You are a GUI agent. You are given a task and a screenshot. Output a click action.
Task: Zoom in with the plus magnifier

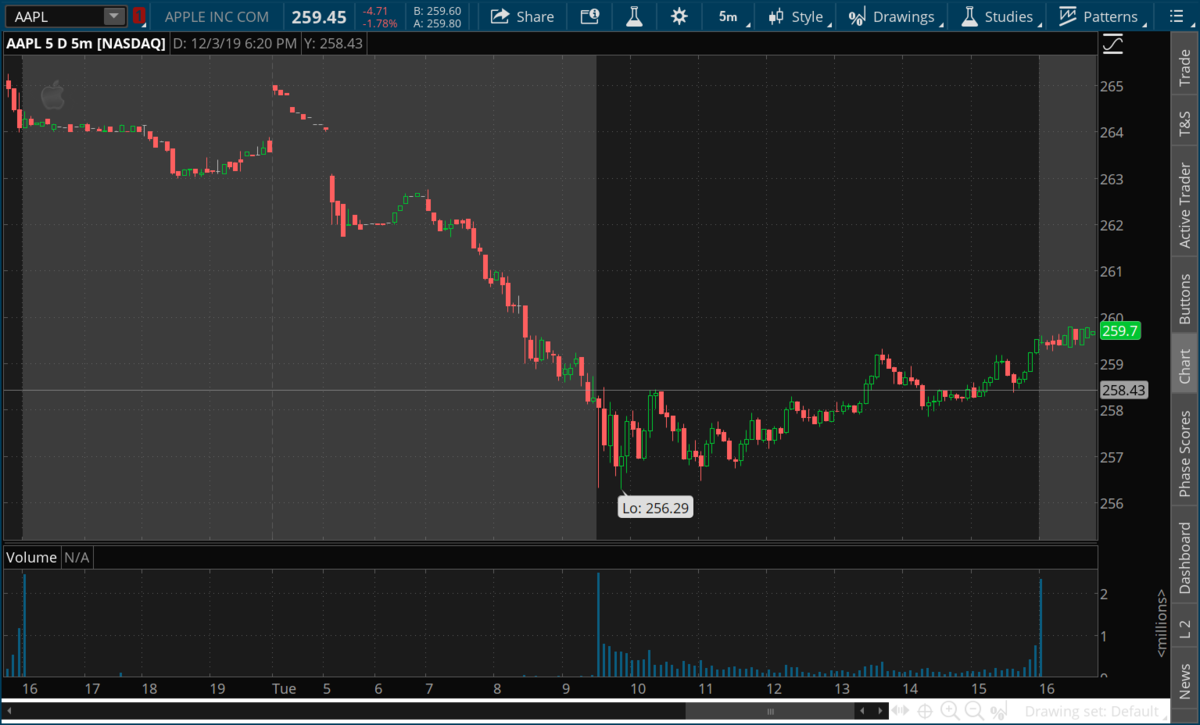pos(949,711)
